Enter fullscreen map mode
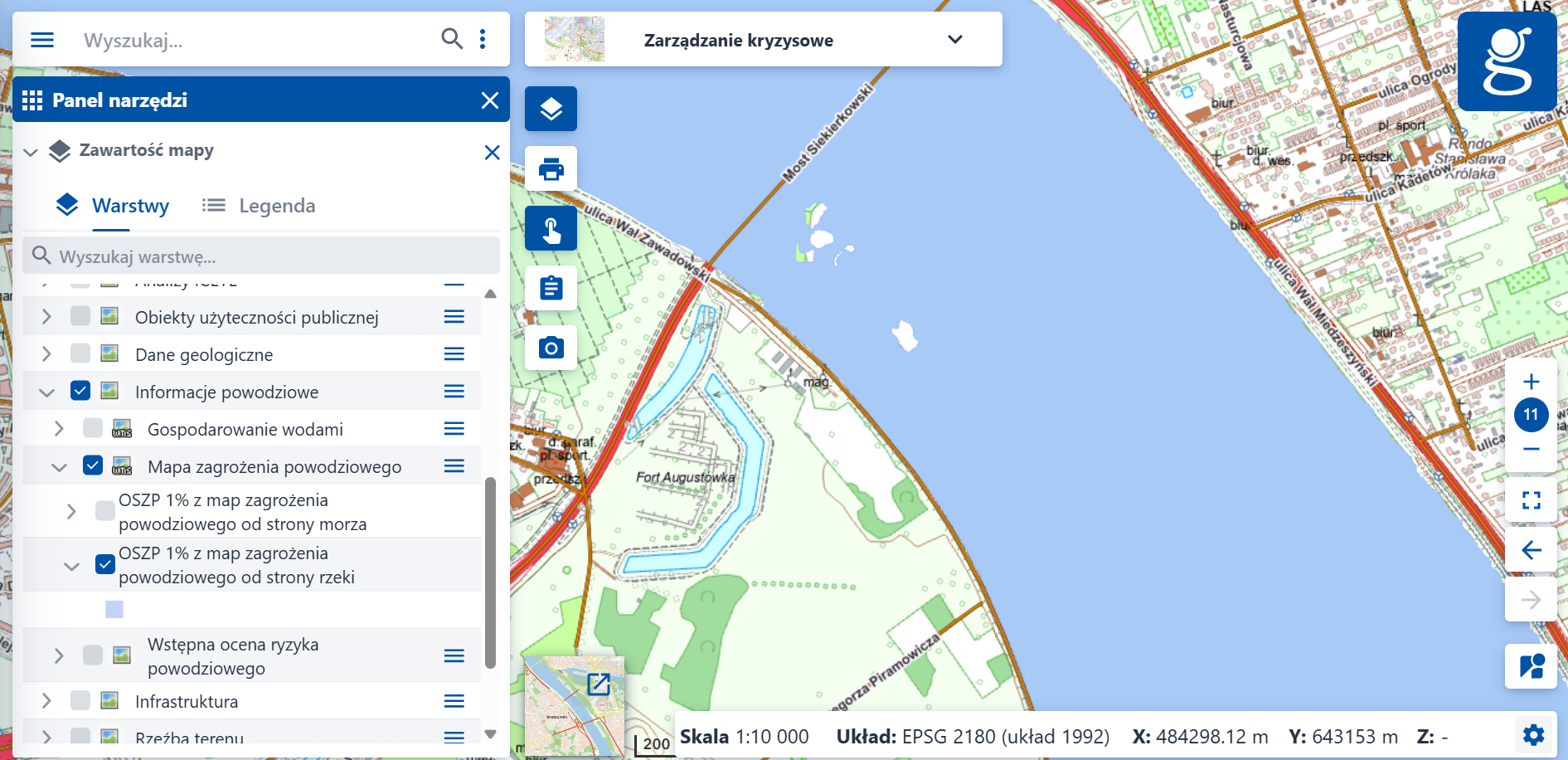 [x=1531, y=499]
